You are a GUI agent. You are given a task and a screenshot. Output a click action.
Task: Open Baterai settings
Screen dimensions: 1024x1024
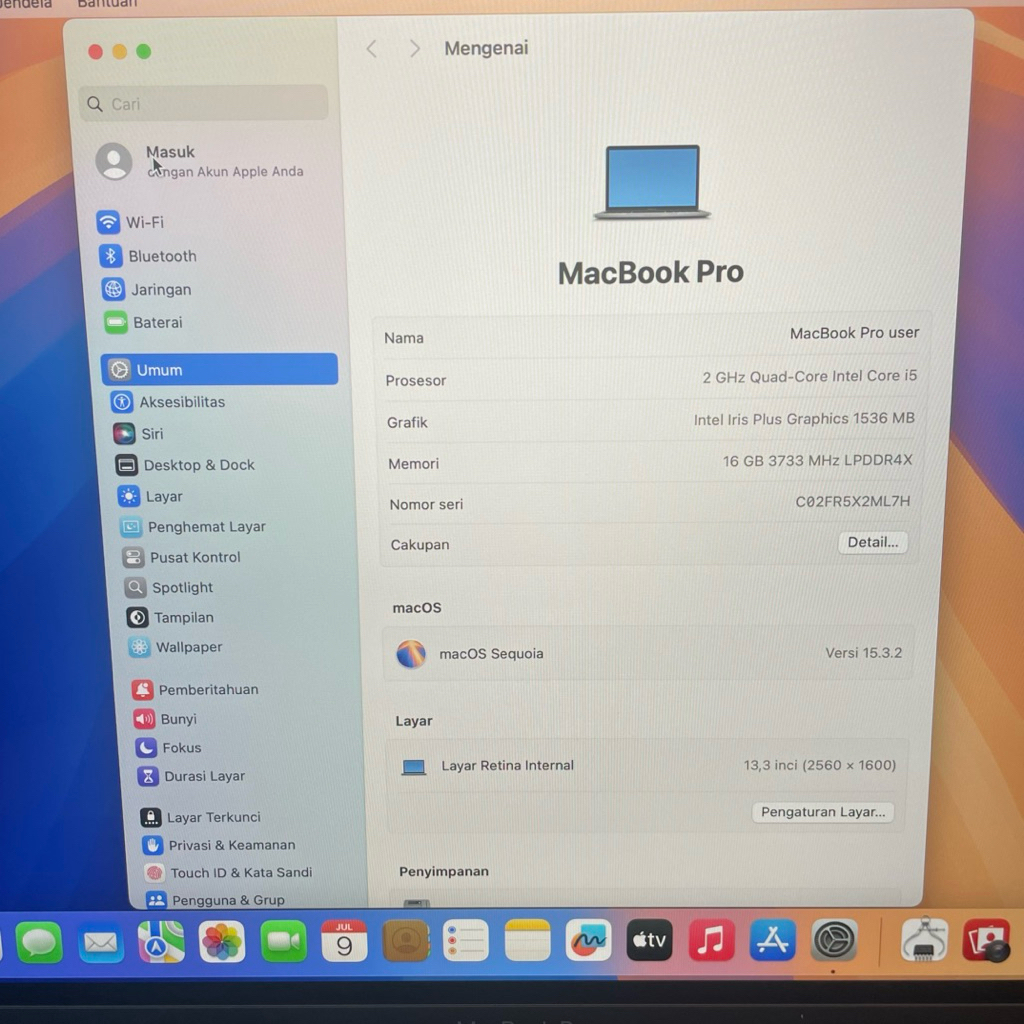pyautogui.click(x=144, y=323)
